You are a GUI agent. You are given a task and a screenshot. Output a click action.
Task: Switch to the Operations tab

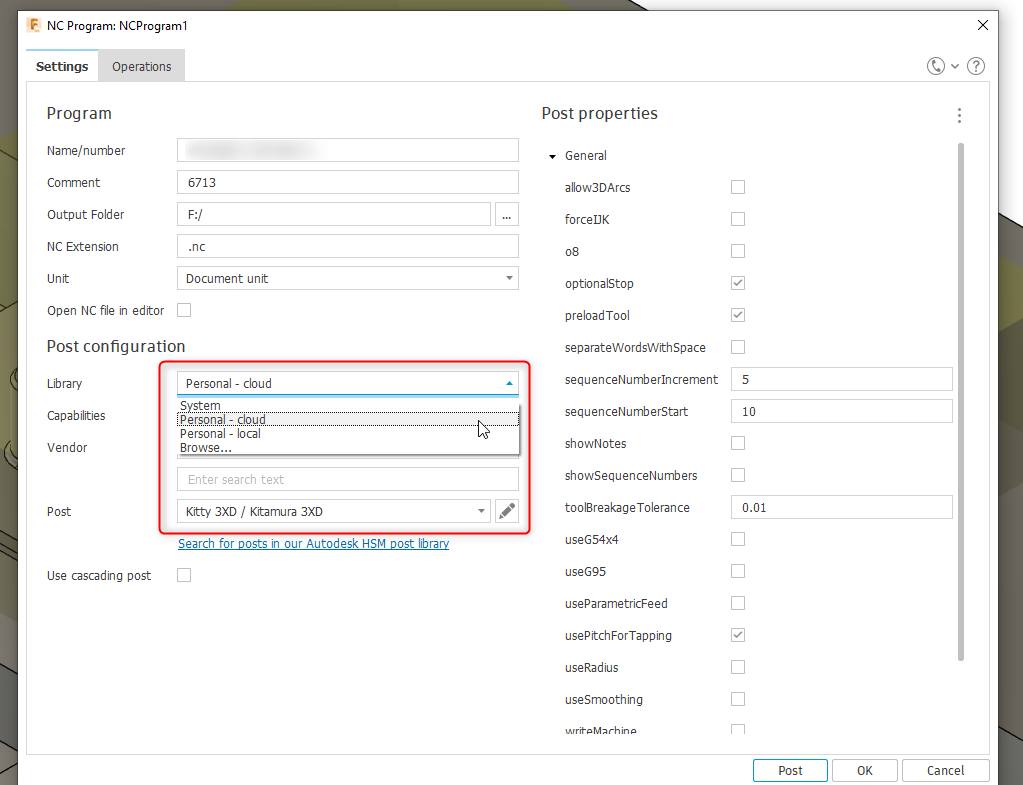click(x=142, y=67)
